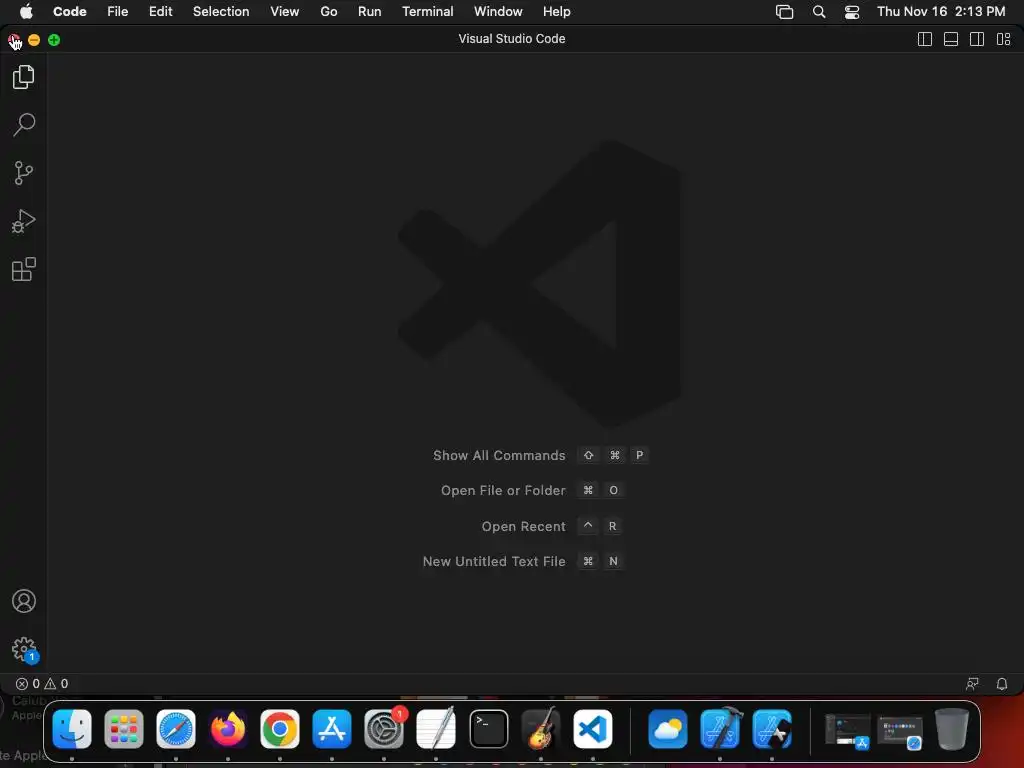Open the View menu
Screen dimensions: 1024x768
(285, 12)
